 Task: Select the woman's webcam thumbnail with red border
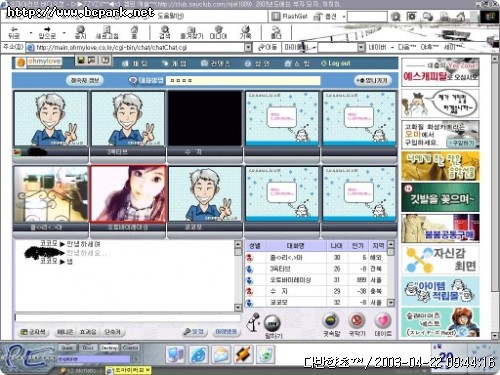pyautogui.click(x=128, y=194)
